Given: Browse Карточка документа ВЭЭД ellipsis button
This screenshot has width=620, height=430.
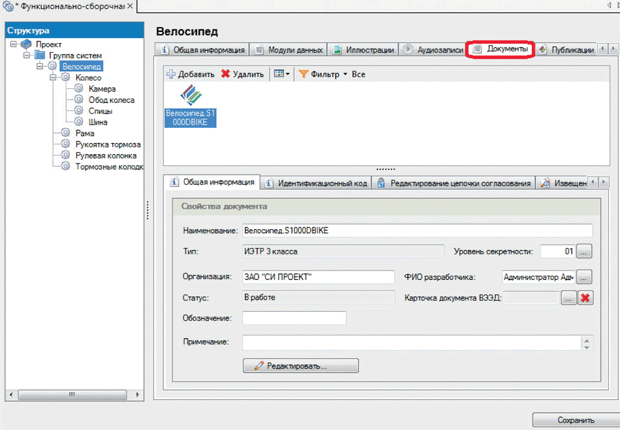Looking at the screenshot, I should 568,298.
